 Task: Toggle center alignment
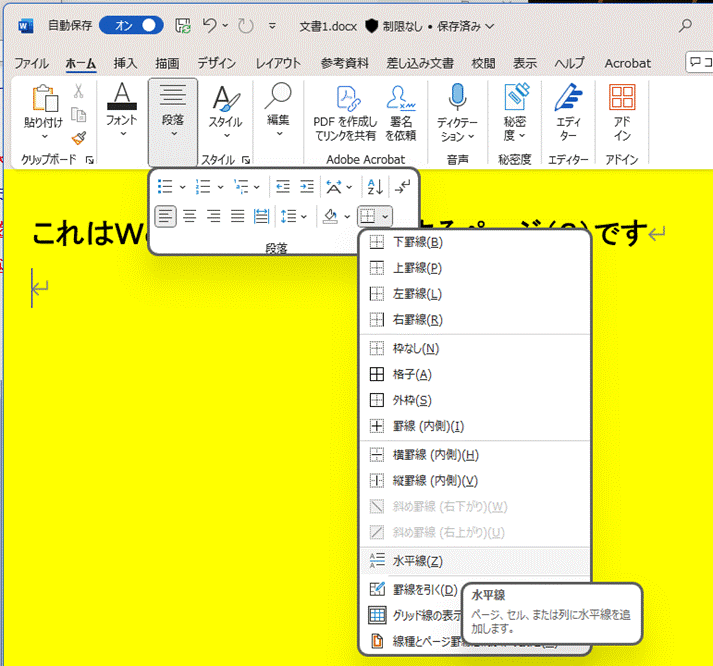coord(190,216)
